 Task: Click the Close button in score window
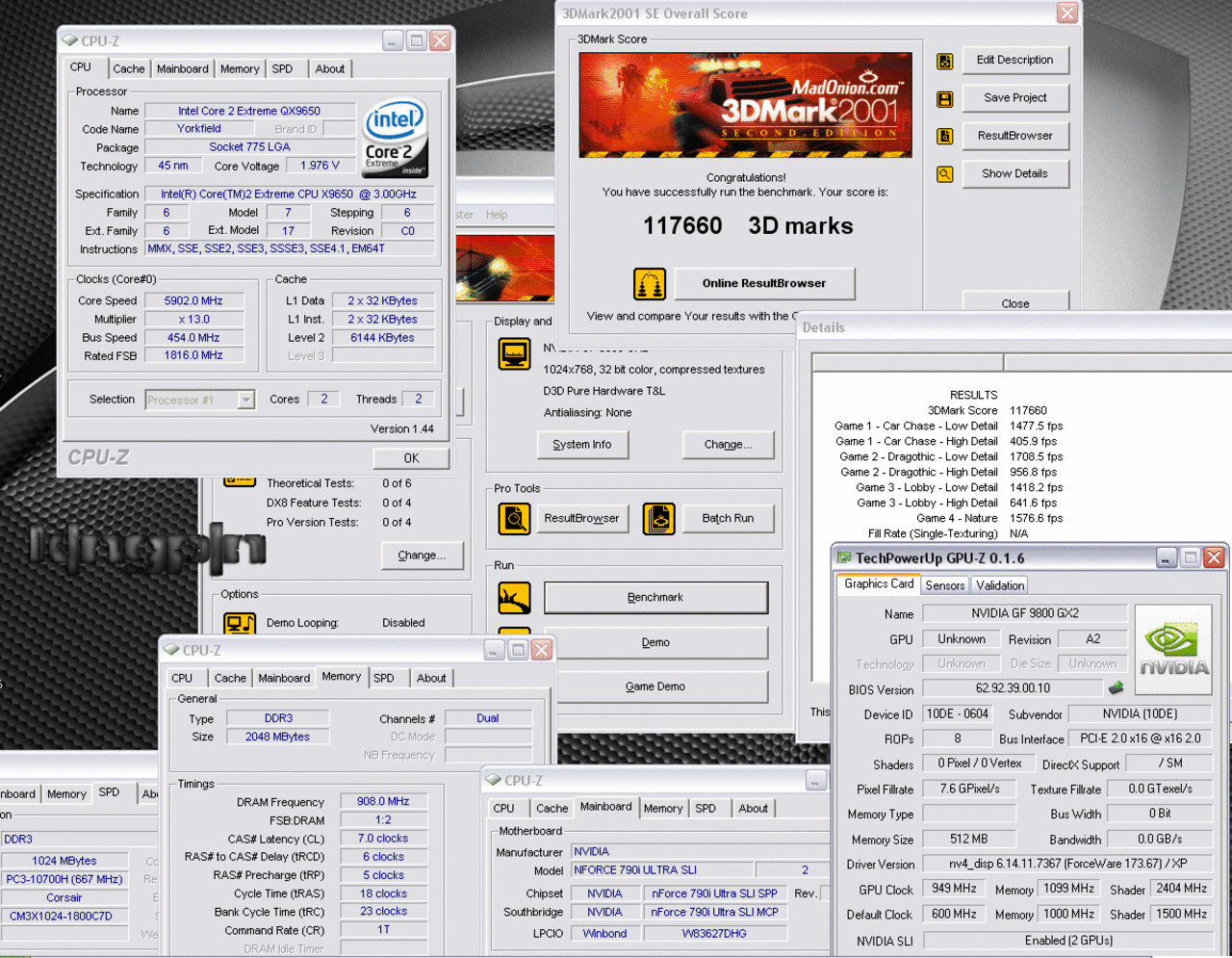click(1014, 302)
